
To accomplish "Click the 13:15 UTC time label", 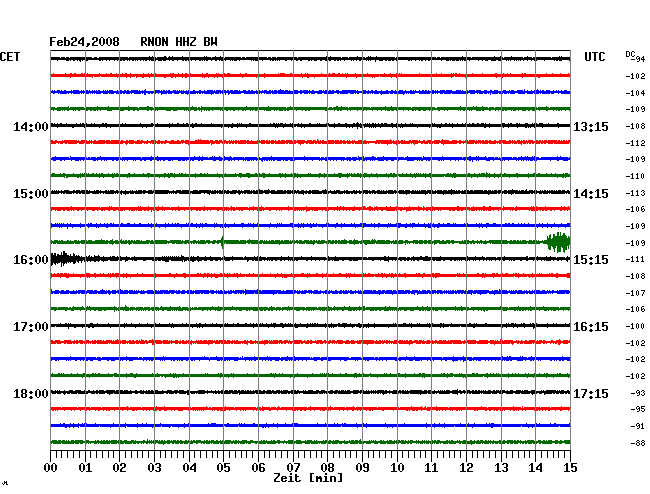I will tap(591, 126).
